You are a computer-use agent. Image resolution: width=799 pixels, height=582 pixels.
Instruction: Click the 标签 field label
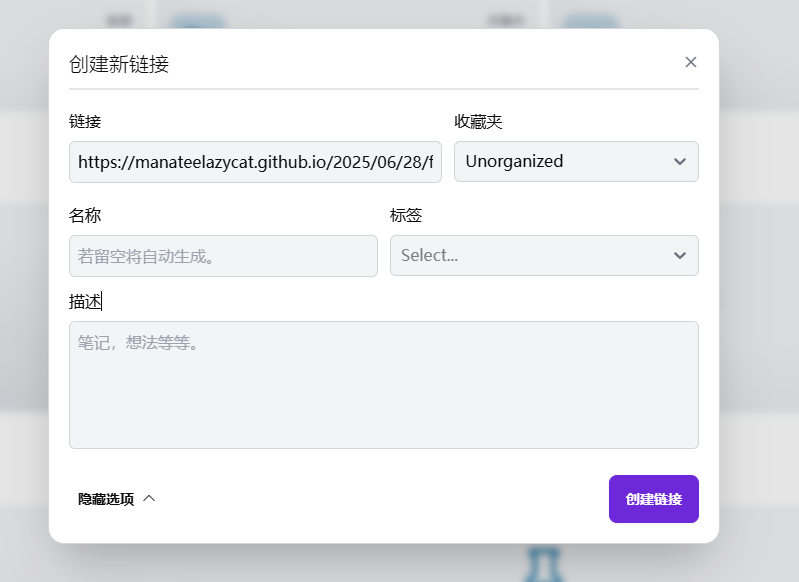point(406,215)
